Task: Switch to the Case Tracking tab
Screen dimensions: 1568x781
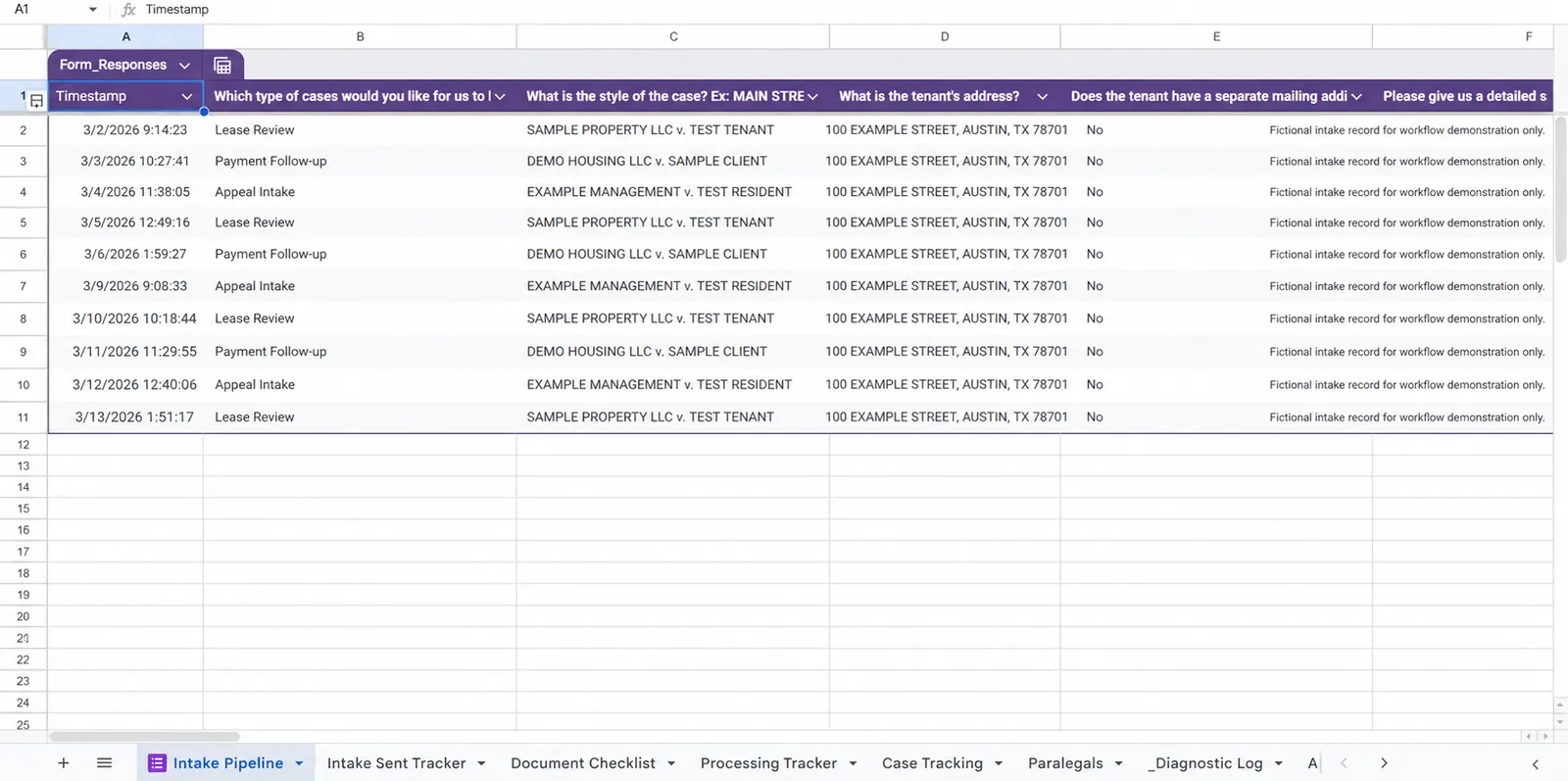Action: [x=932, y=763]
